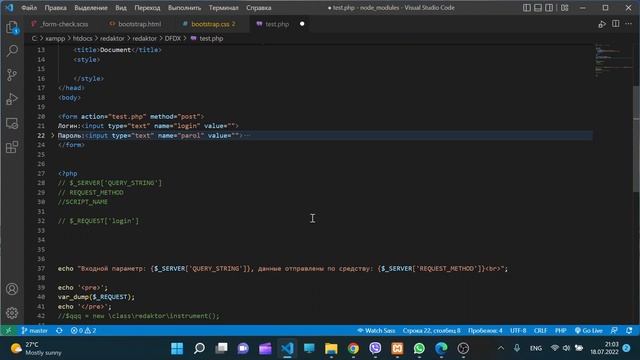Image resolution: width=640 pixels, height=360 pixels.
Task: Switch to bootstrap.html tab
Action: pyautogui.click(x=136, y=24)
